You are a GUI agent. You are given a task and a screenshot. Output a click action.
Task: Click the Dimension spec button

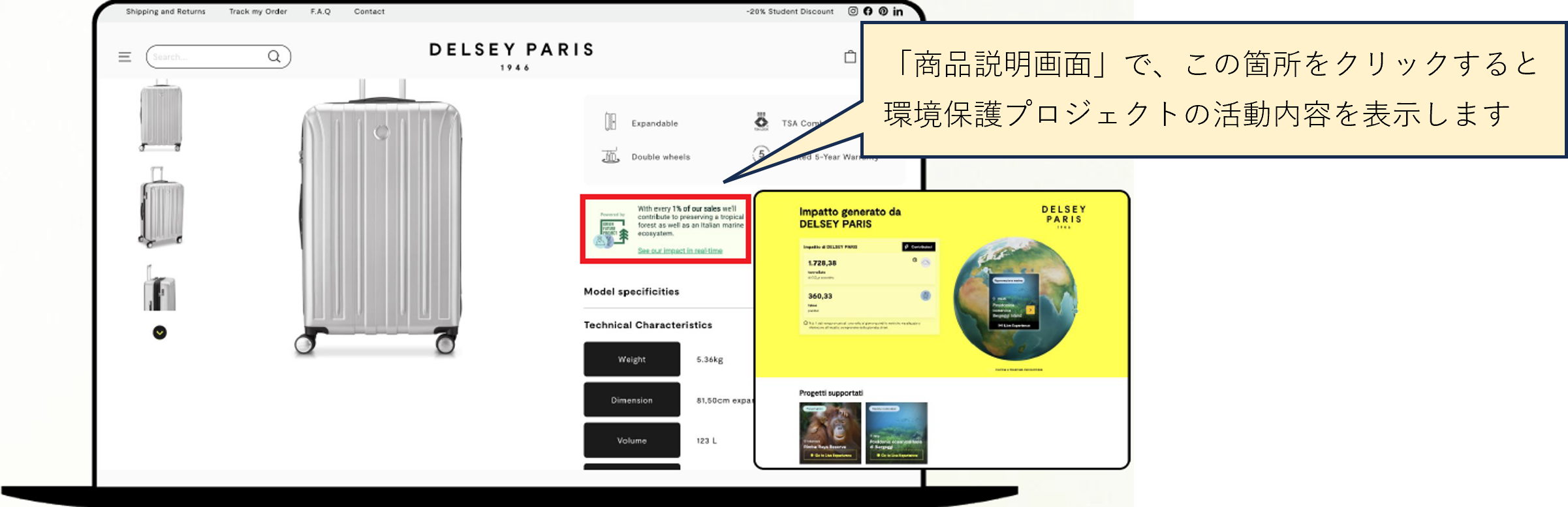(x=632, y=400)
